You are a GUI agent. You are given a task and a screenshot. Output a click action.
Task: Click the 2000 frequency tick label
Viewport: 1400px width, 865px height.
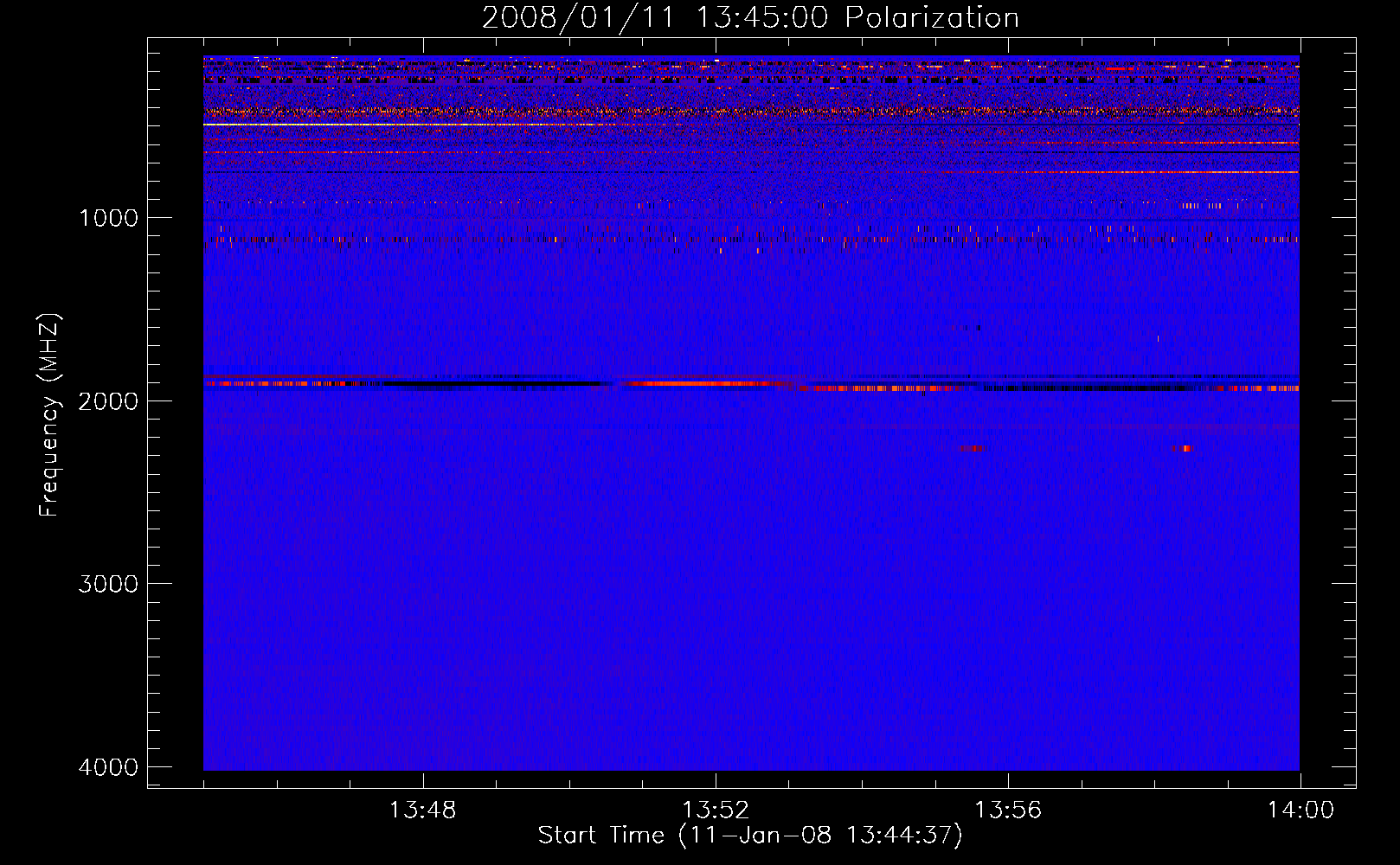pyautogui.click(x=109, y=400)
